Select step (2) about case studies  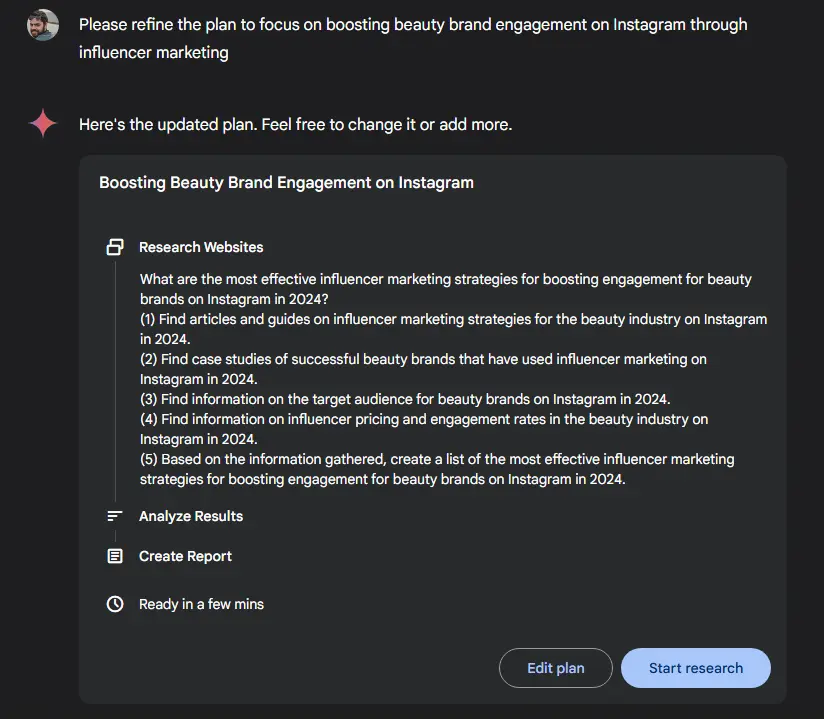click(x=423, y=369)
